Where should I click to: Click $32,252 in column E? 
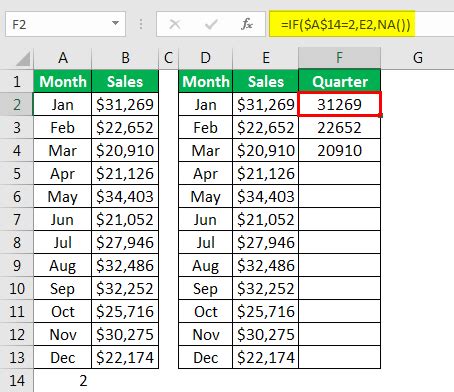point(266,288)
